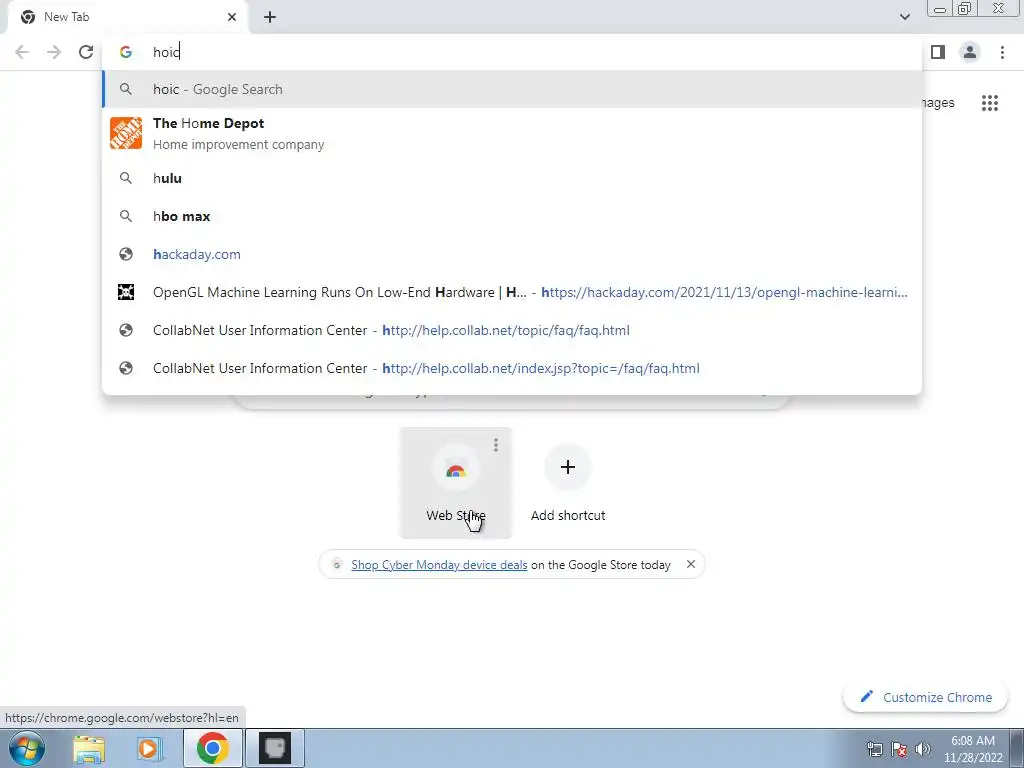
Task: Open CollabNet topic/faq/faq.html suggestion
Action: (512, 330)
